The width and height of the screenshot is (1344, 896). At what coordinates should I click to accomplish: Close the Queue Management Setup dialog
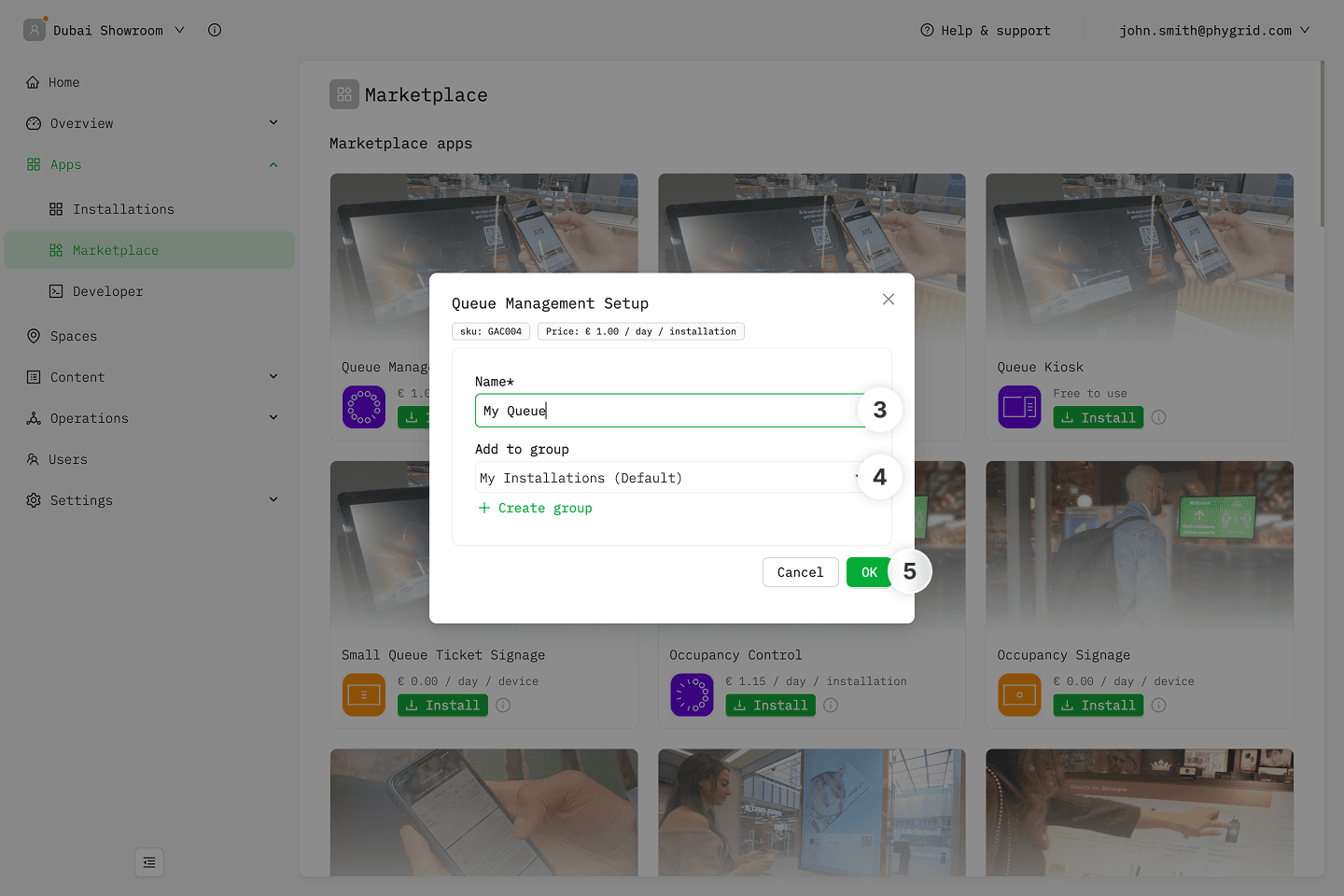click(889, 299)
